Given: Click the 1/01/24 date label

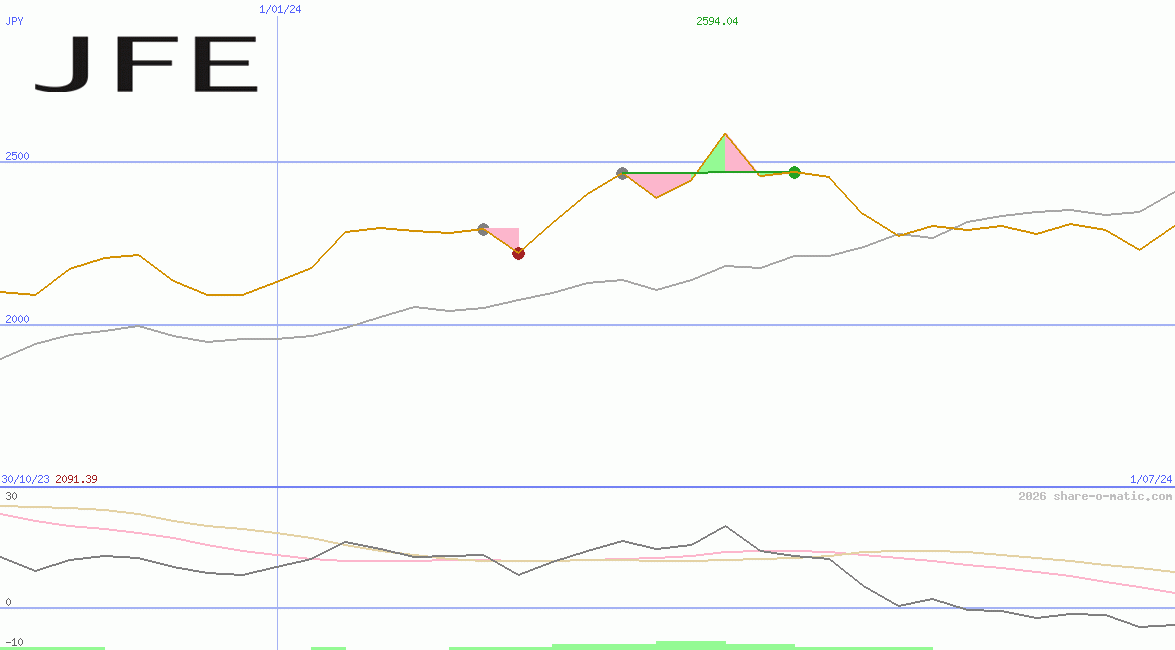Looking at the screenshot, I should 280,9.
